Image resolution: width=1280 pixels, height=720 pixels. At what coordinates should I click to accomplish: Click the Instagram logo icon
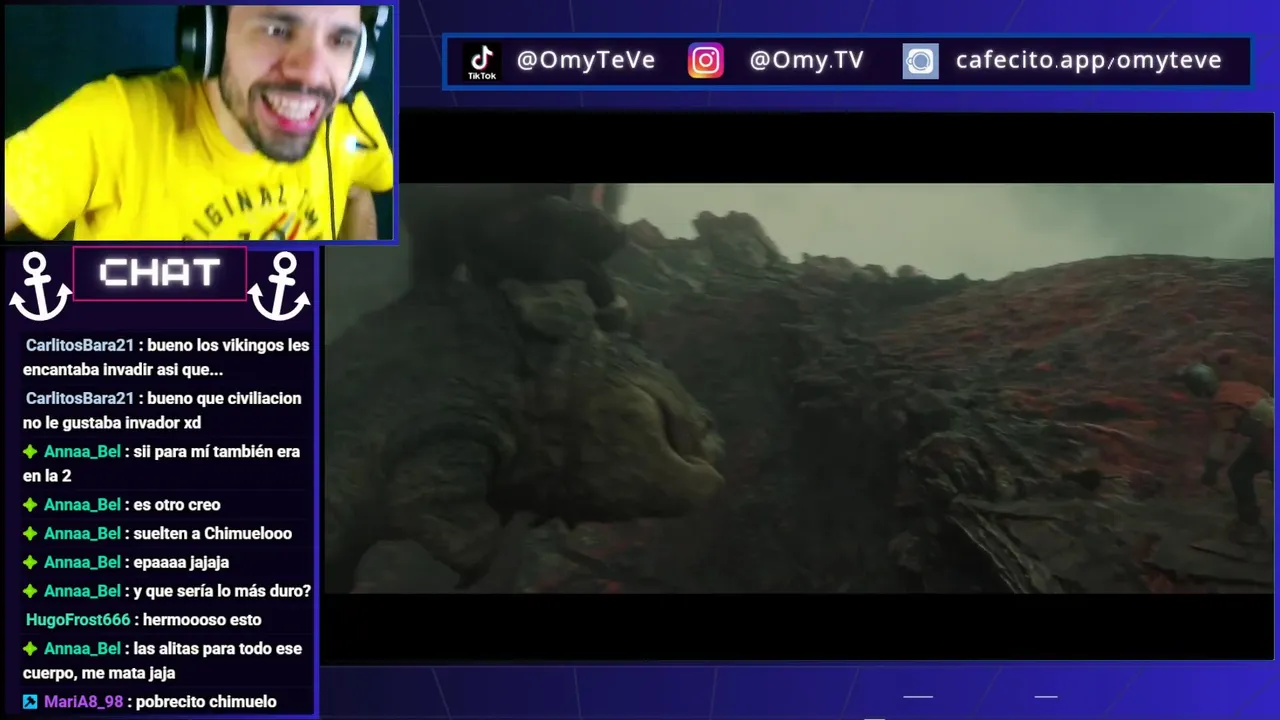(x=705, y=61)
